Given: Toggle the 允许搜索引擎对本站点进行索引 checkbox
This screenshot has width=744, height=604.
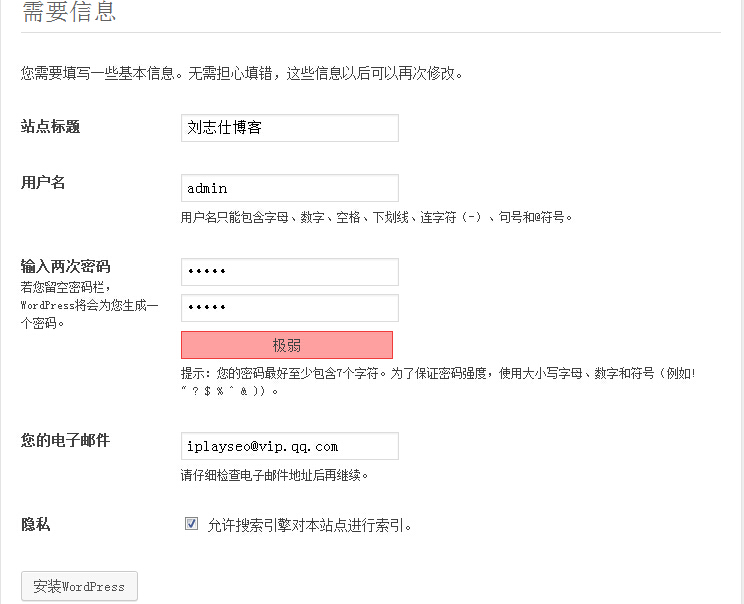Looking at the screenshot, I should [x=191, y=524].
